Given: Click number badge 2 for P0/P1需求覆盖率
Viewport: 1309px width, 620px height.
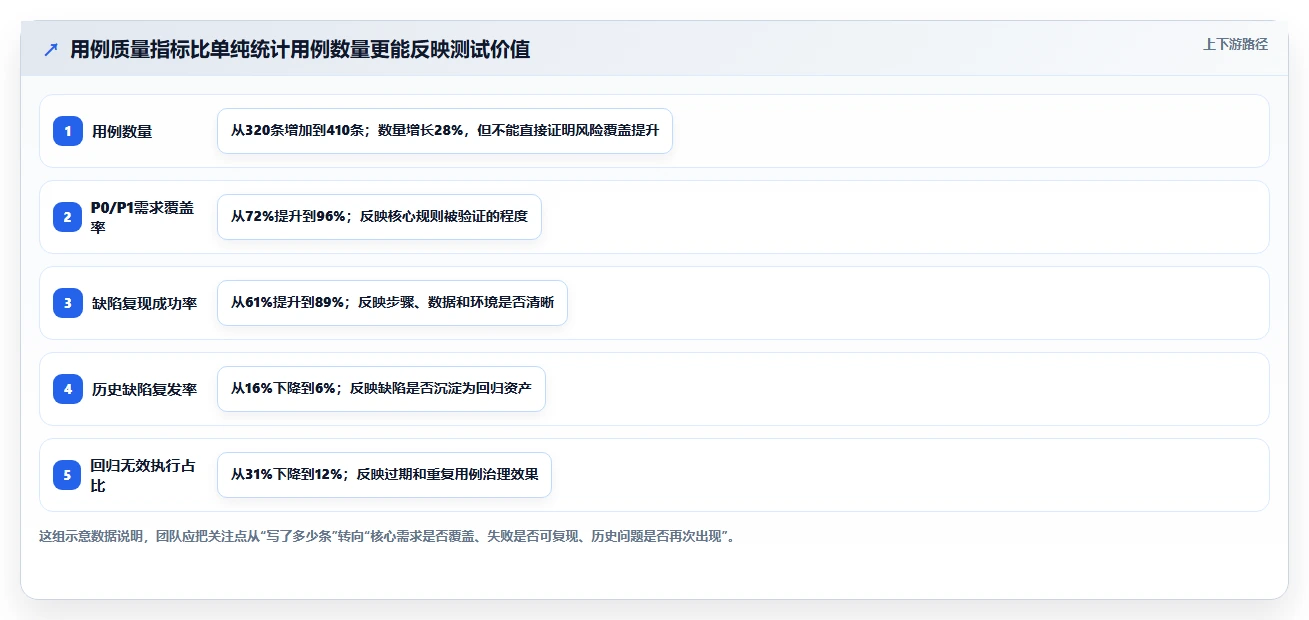Looking at the screenshot, I should (68, 217).
